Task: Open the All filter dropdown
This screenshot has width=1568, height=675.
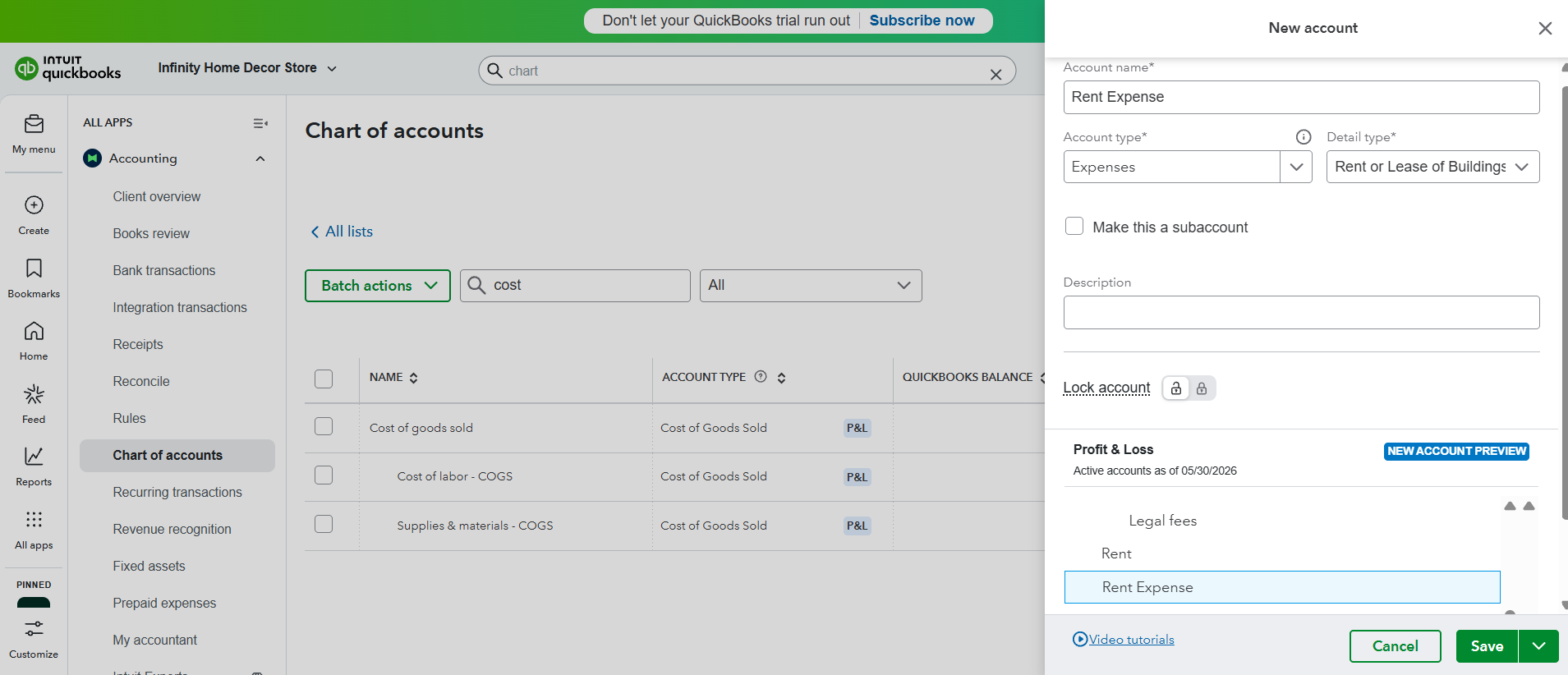Action: (811, 286)
